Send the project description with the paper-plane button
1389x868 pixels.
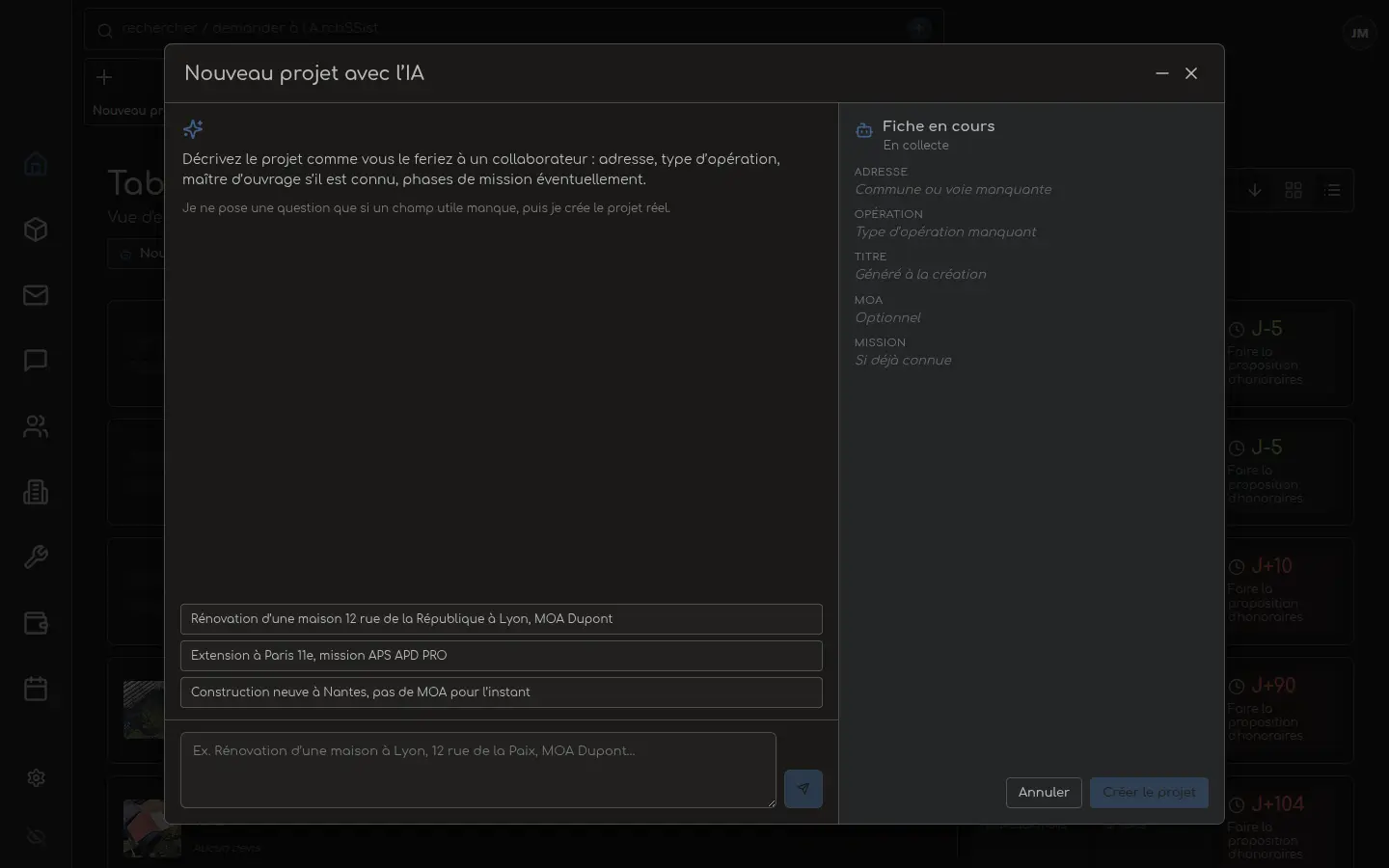click(803, 789)
